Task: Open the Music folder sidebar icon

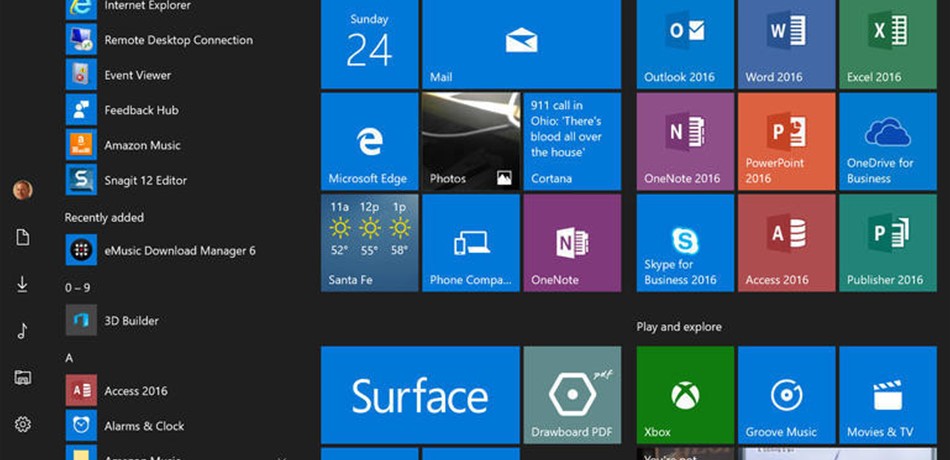Action: (x=22, y=331)
